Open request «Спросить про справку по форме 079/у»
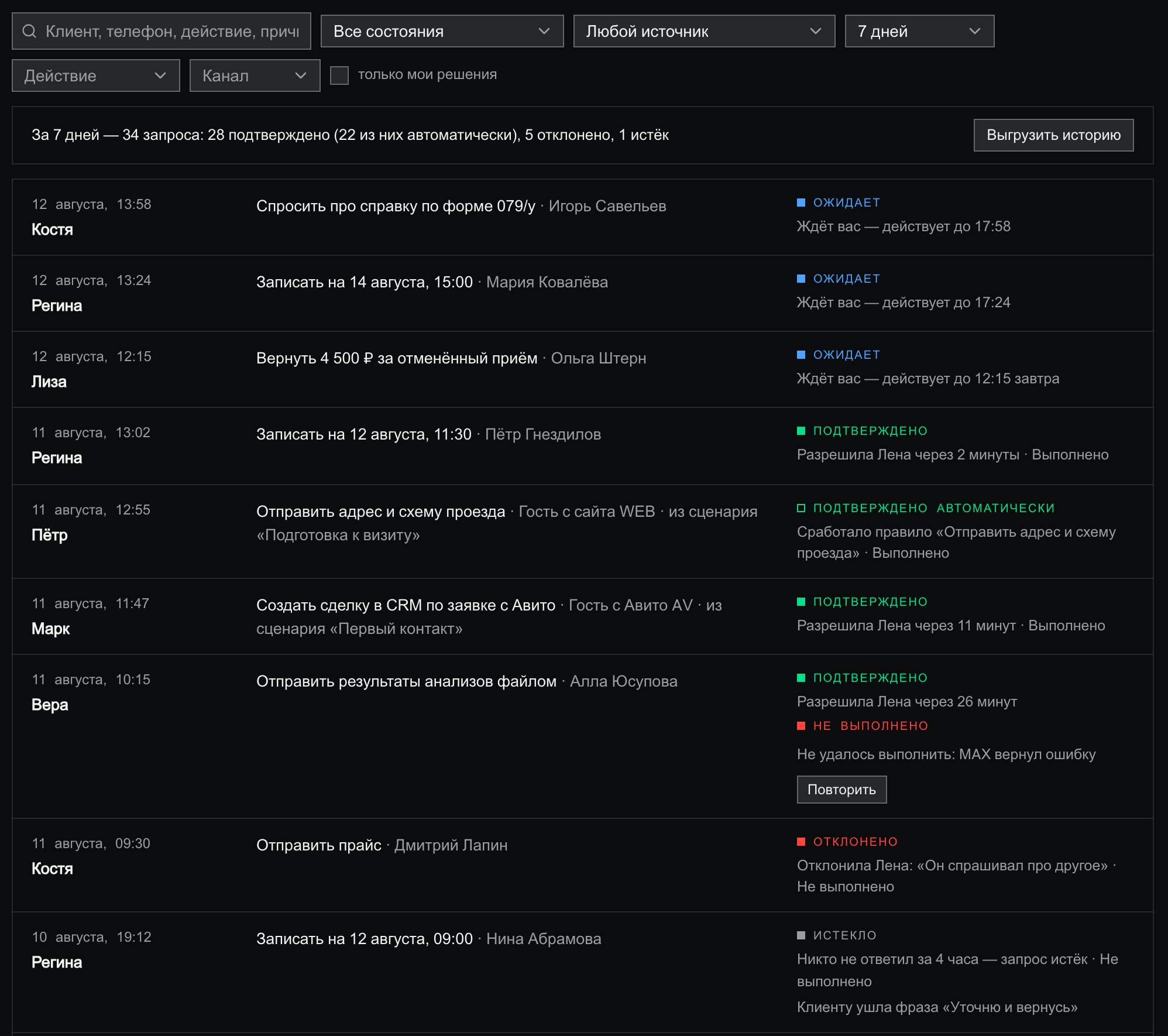This screenshot has width=1168, height=1036. coord(396,206)
